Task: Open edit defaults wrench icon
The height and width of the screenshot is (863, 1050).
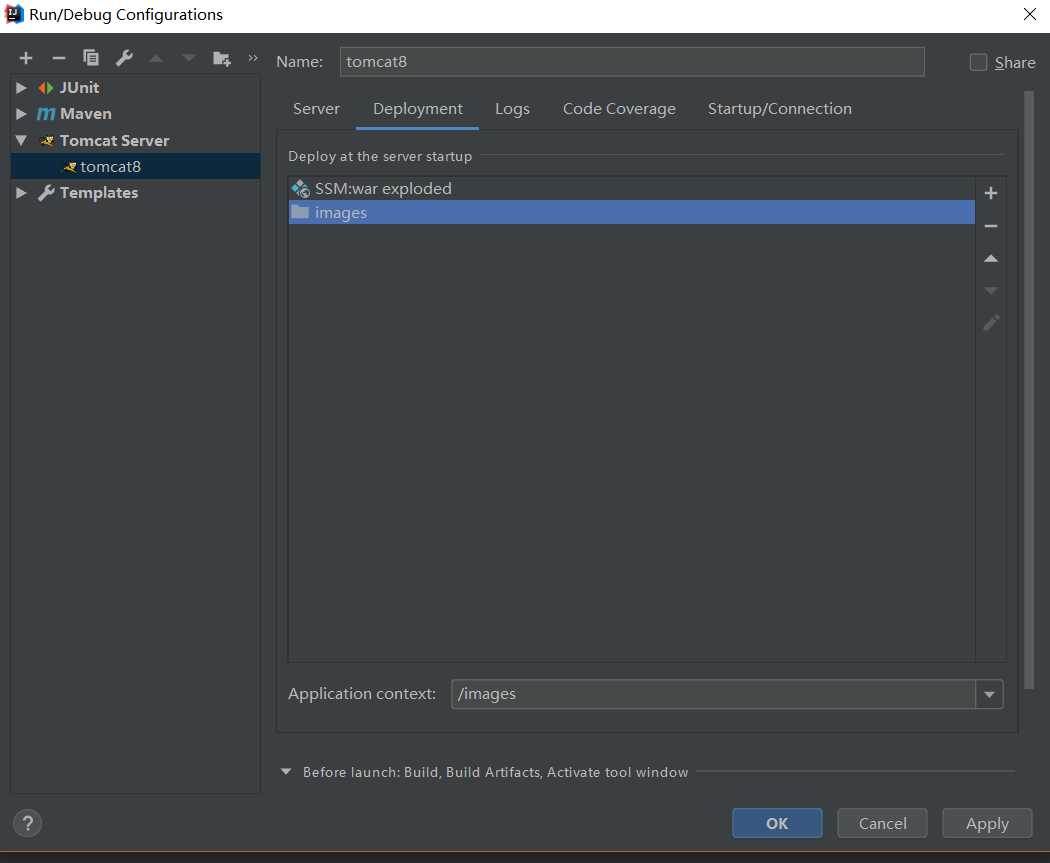Action: (124, 58)
